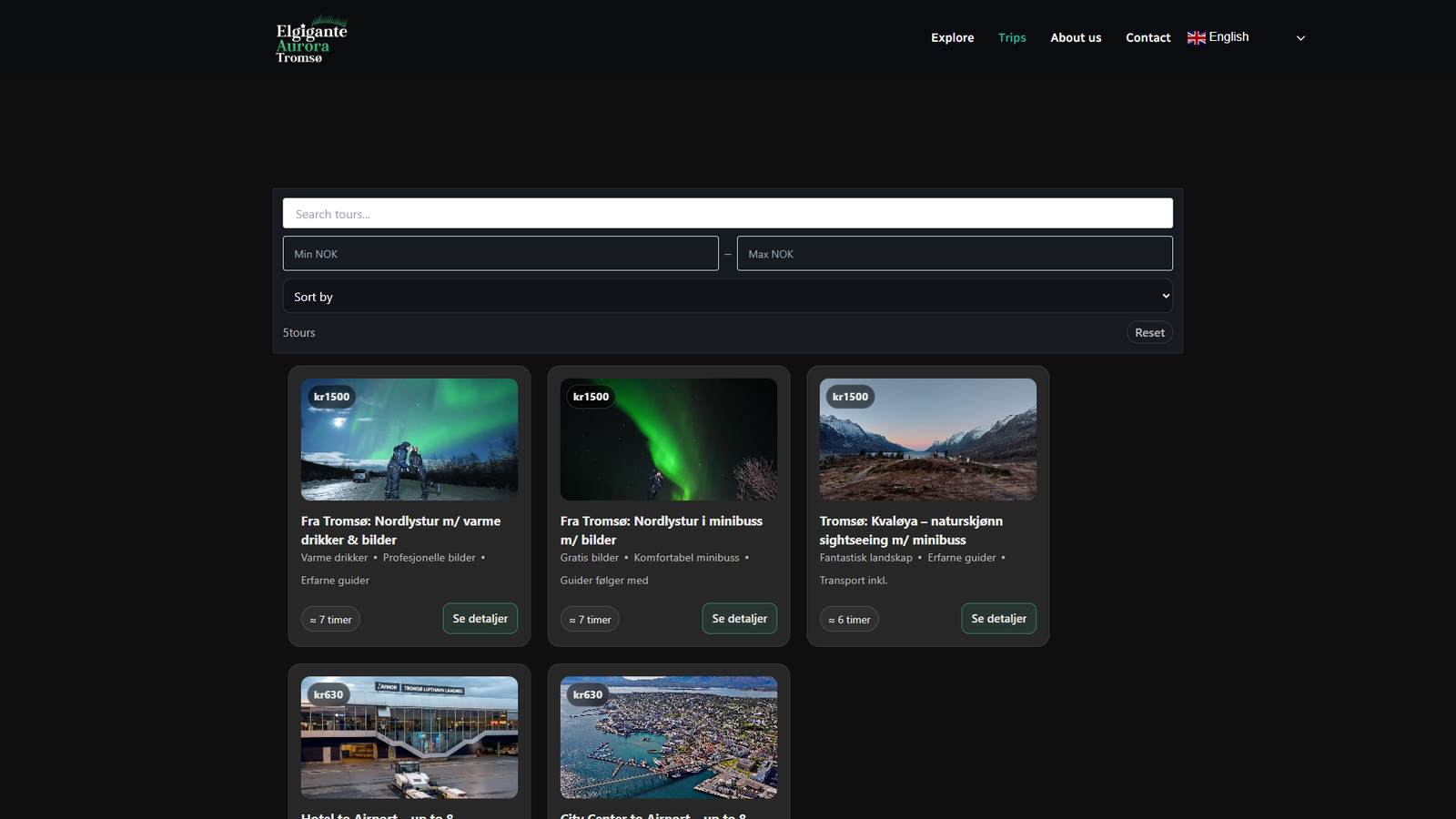Viewport: 1456px width, 819px height.
Task: Click Se detaljer for Nordlystur i minibuss
Action: coord(739,619)
